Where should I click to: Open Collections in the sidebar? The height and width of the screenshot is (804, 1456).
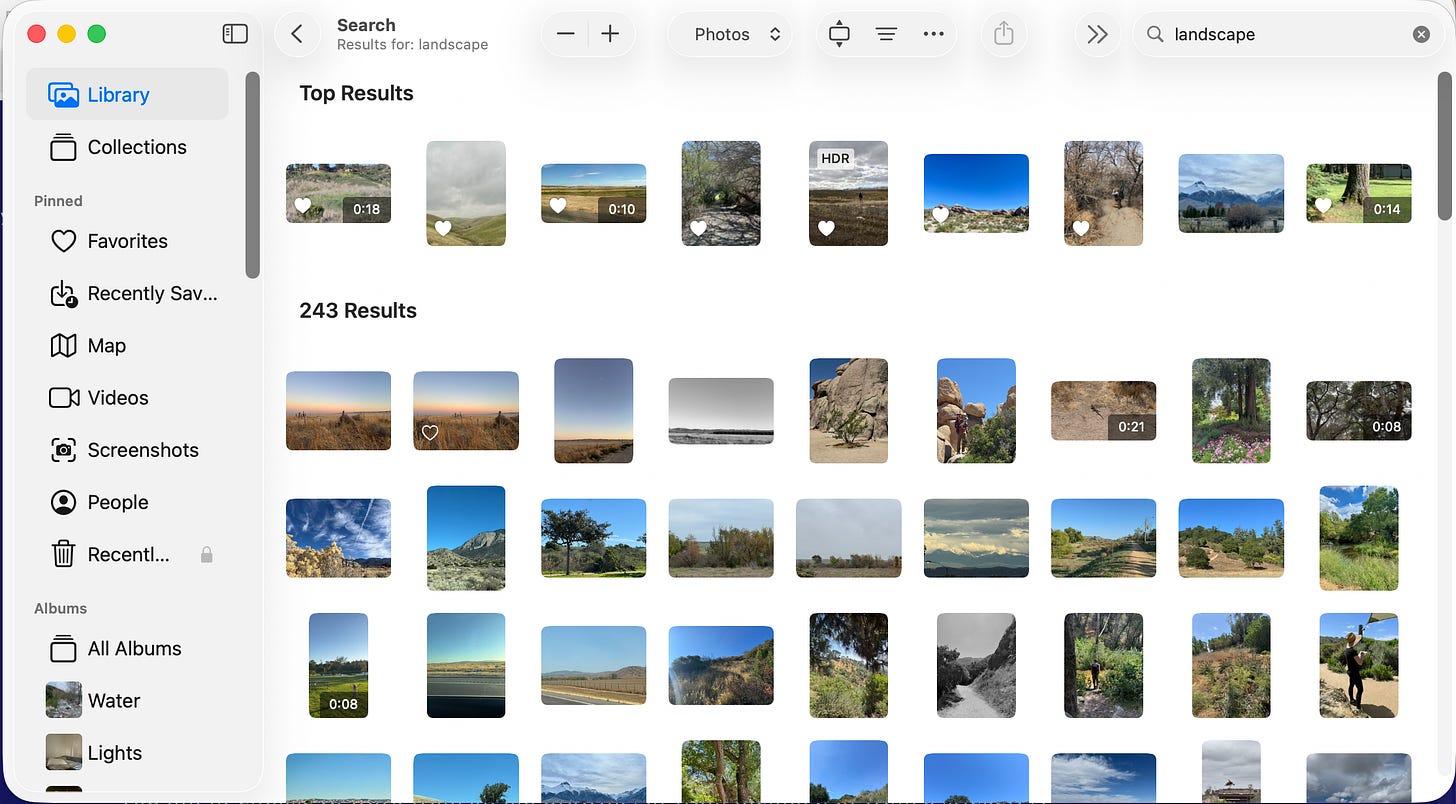127,147
